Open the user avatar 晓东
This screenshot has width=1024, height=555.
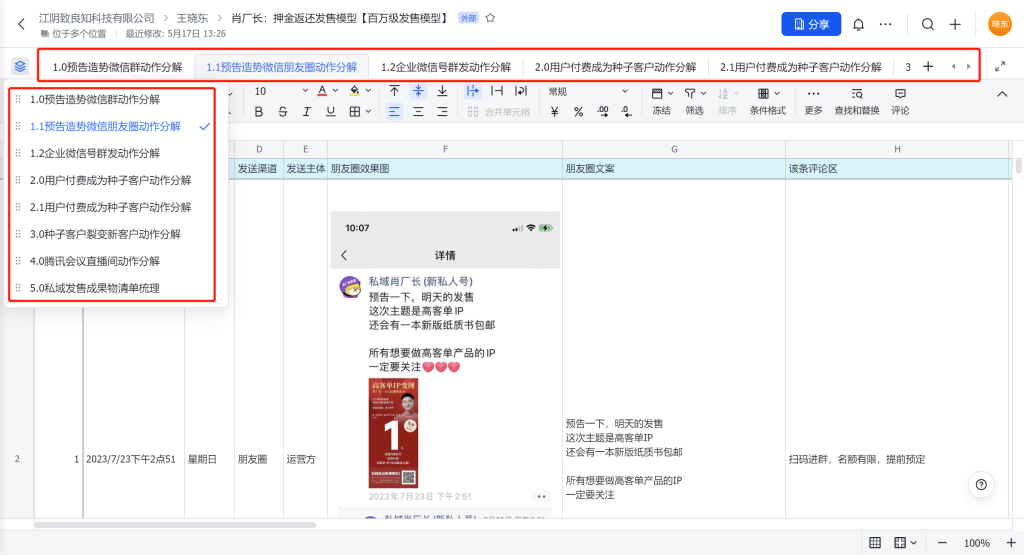[999, 24]
